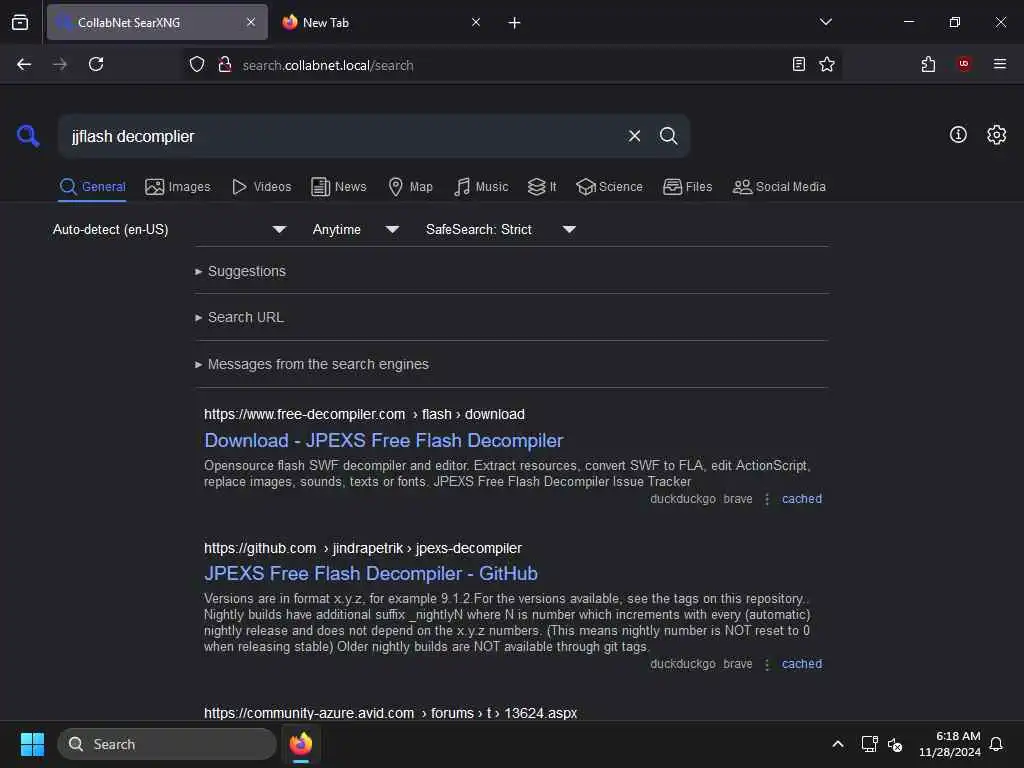Open the SearXNG preferences gear icon

[x=996, y=135]
